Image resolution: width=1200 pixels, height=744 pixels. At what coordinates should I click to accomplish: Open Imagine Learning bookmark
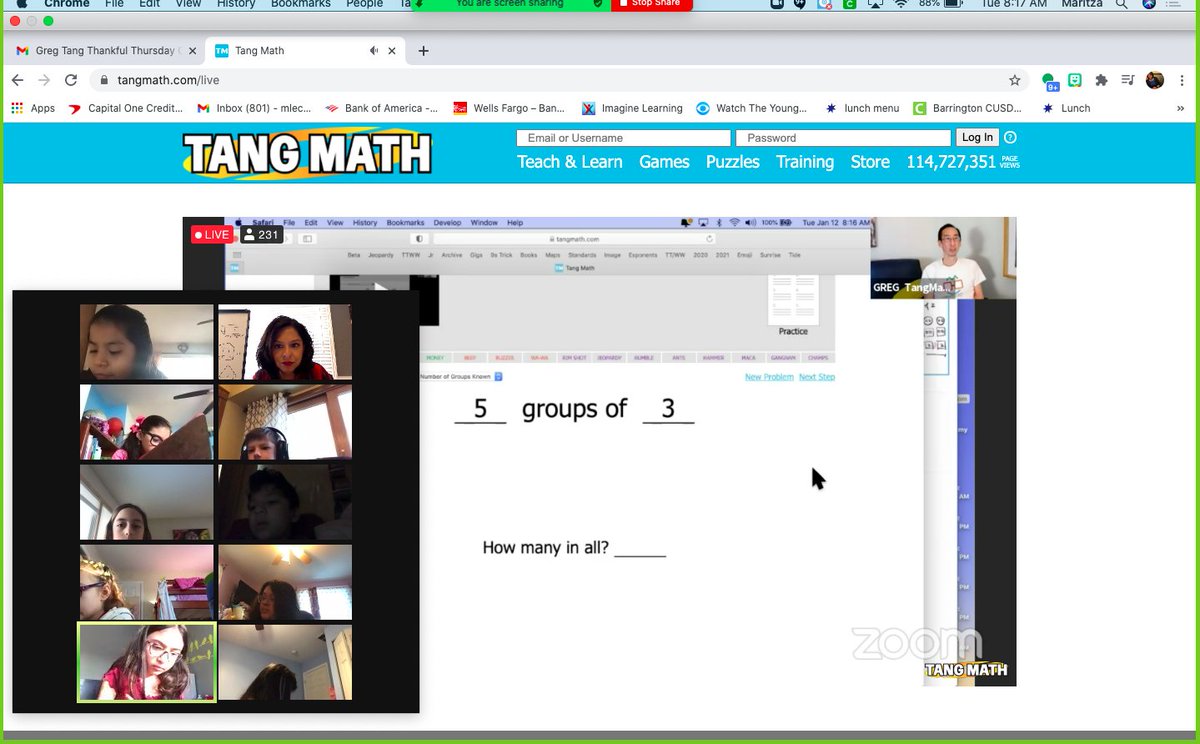[x=632, y=108]
